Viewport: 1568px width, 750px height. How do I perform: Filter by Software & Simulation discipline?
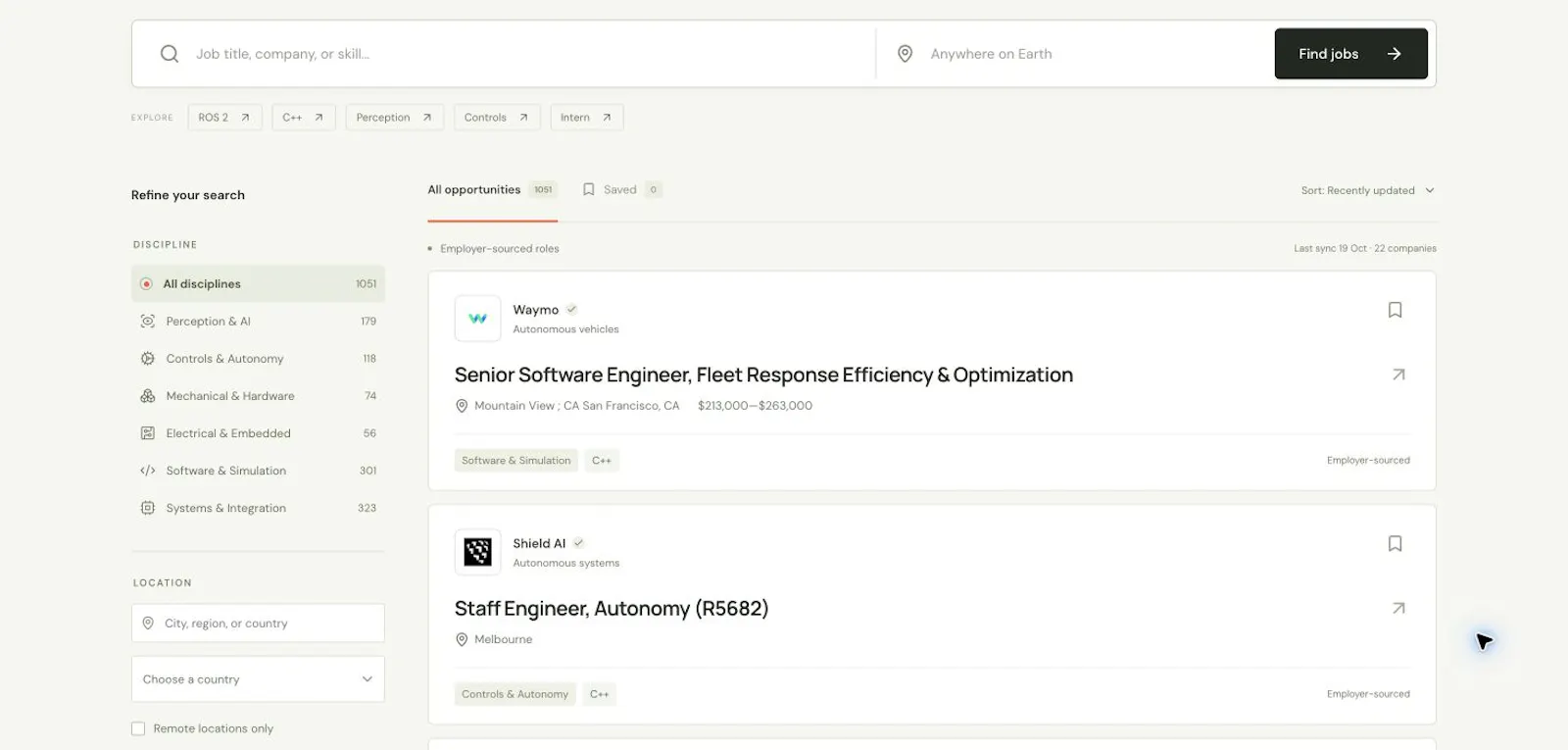tap(258, 471)
